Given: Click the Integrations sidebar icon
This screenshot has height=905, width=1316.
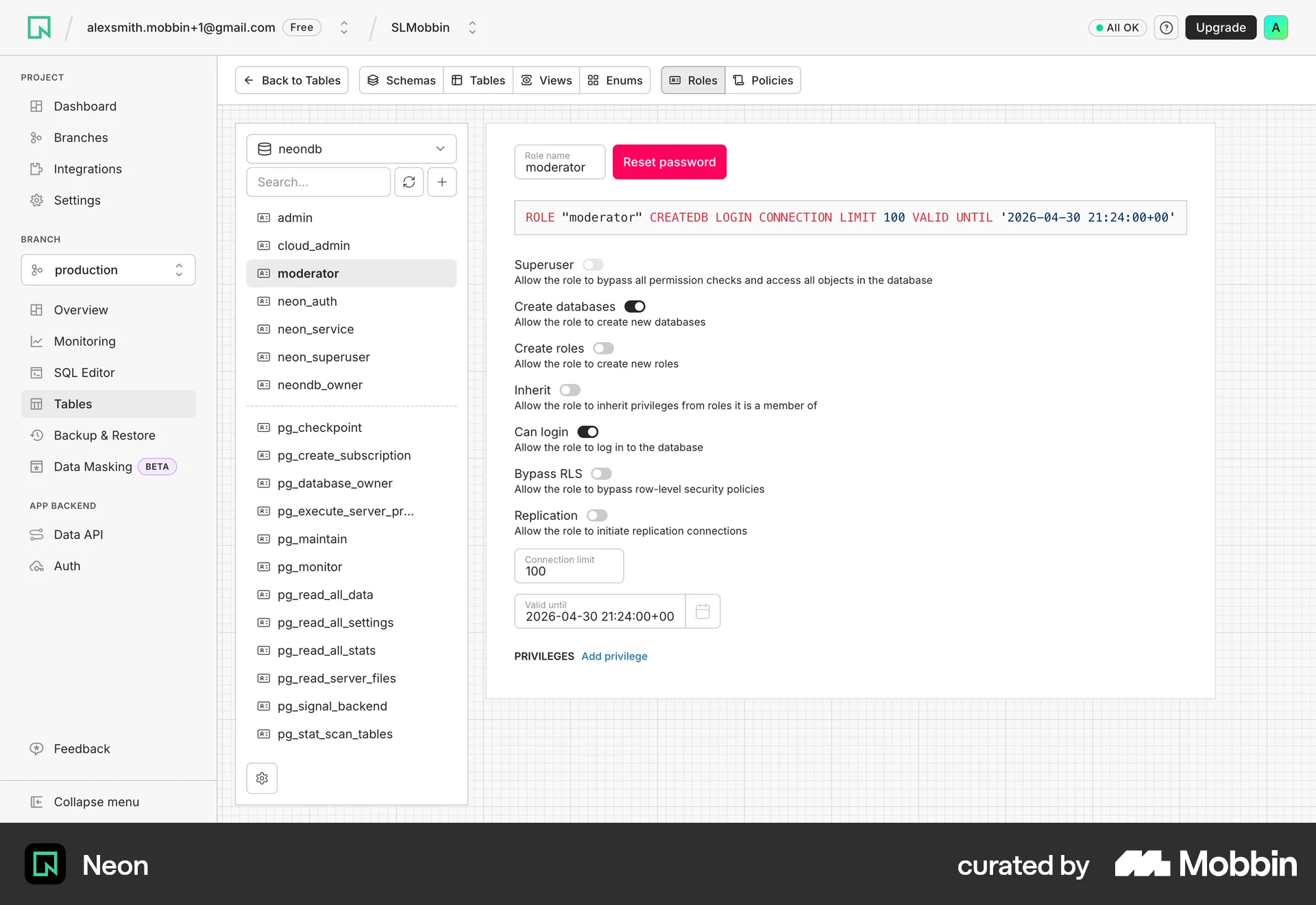Looking at the screenshot, I should click(36, 169).
